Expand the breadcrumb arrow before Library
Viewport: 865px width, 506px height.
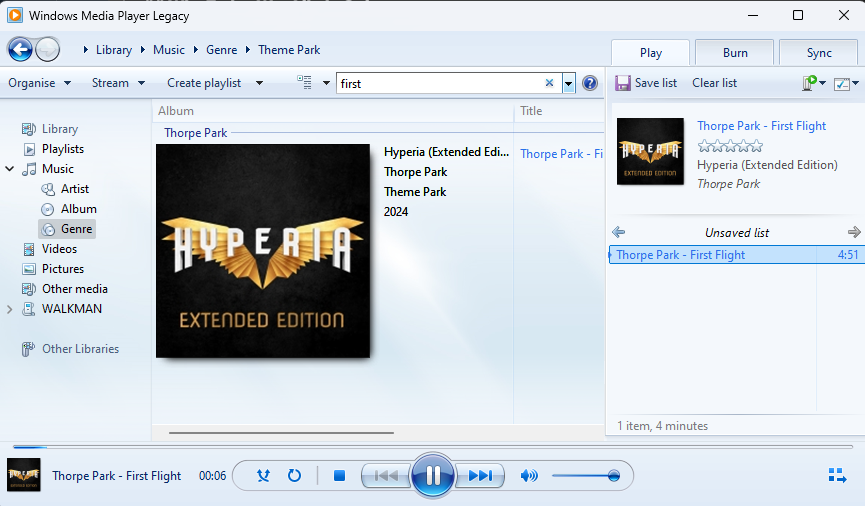pos(86,50)
